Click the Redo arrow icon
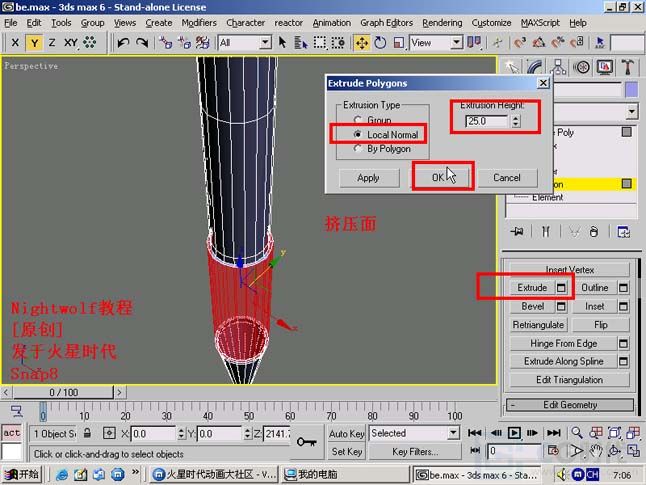646x485 pixels. pos(142,42)
